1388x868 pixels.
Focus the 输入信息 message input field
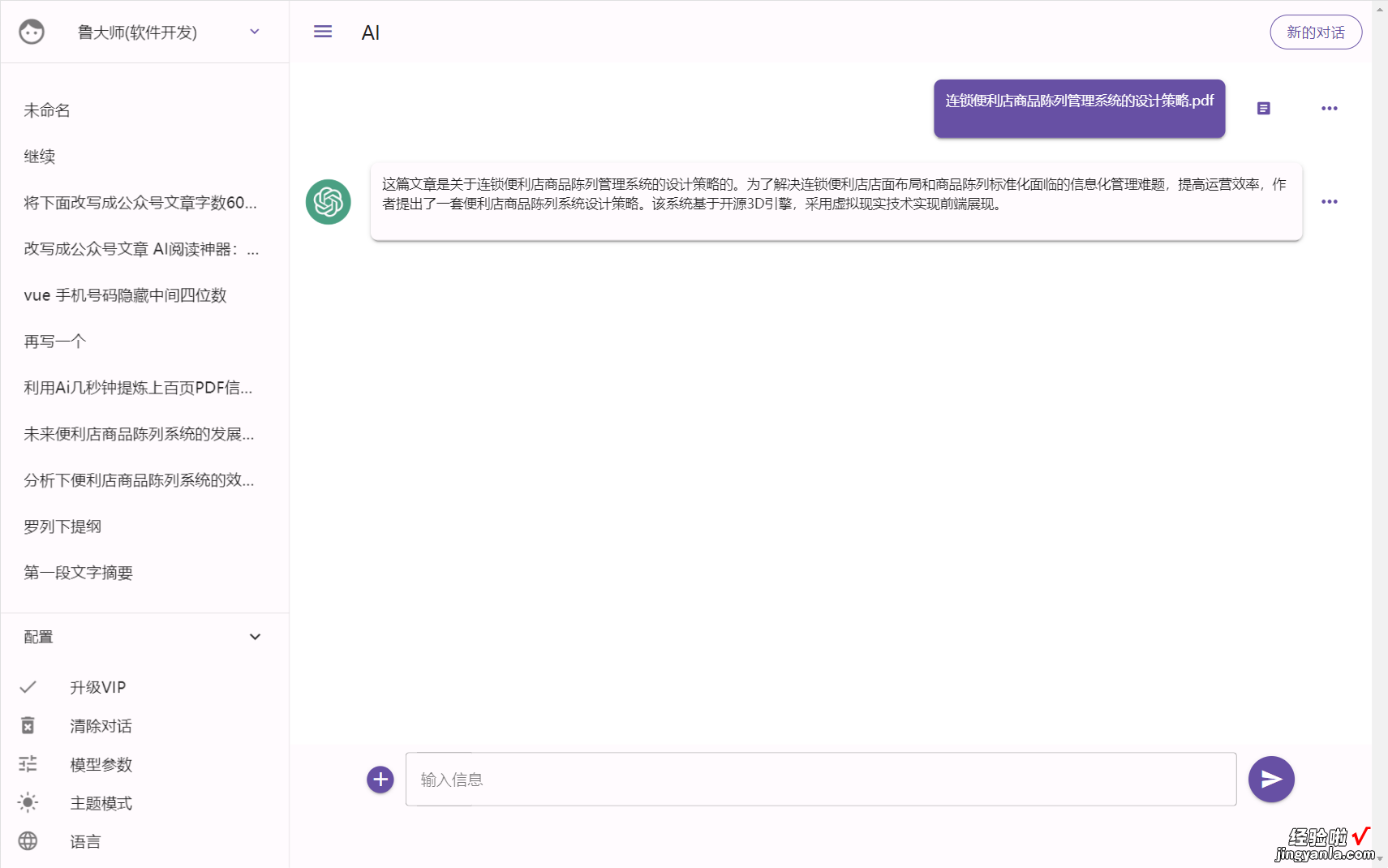[x=821, y=779]
